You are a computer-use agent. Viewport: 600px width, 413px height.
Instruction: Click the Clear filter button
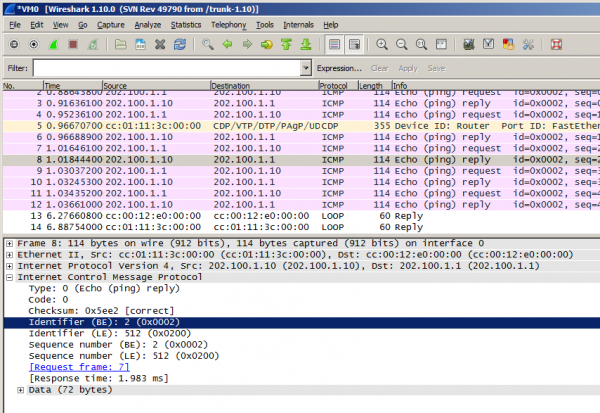380,69
